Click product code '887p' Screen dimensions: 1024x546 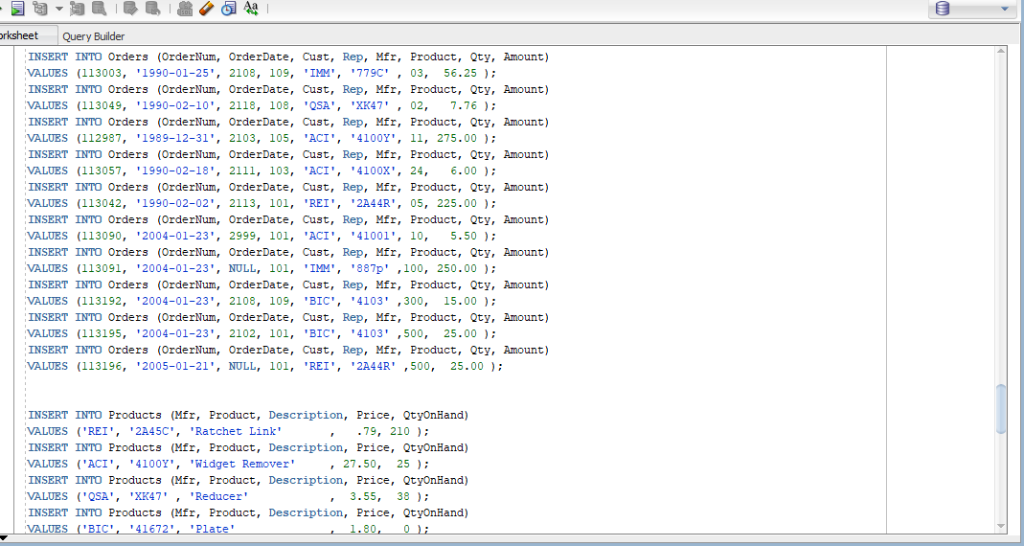[370, 269]
